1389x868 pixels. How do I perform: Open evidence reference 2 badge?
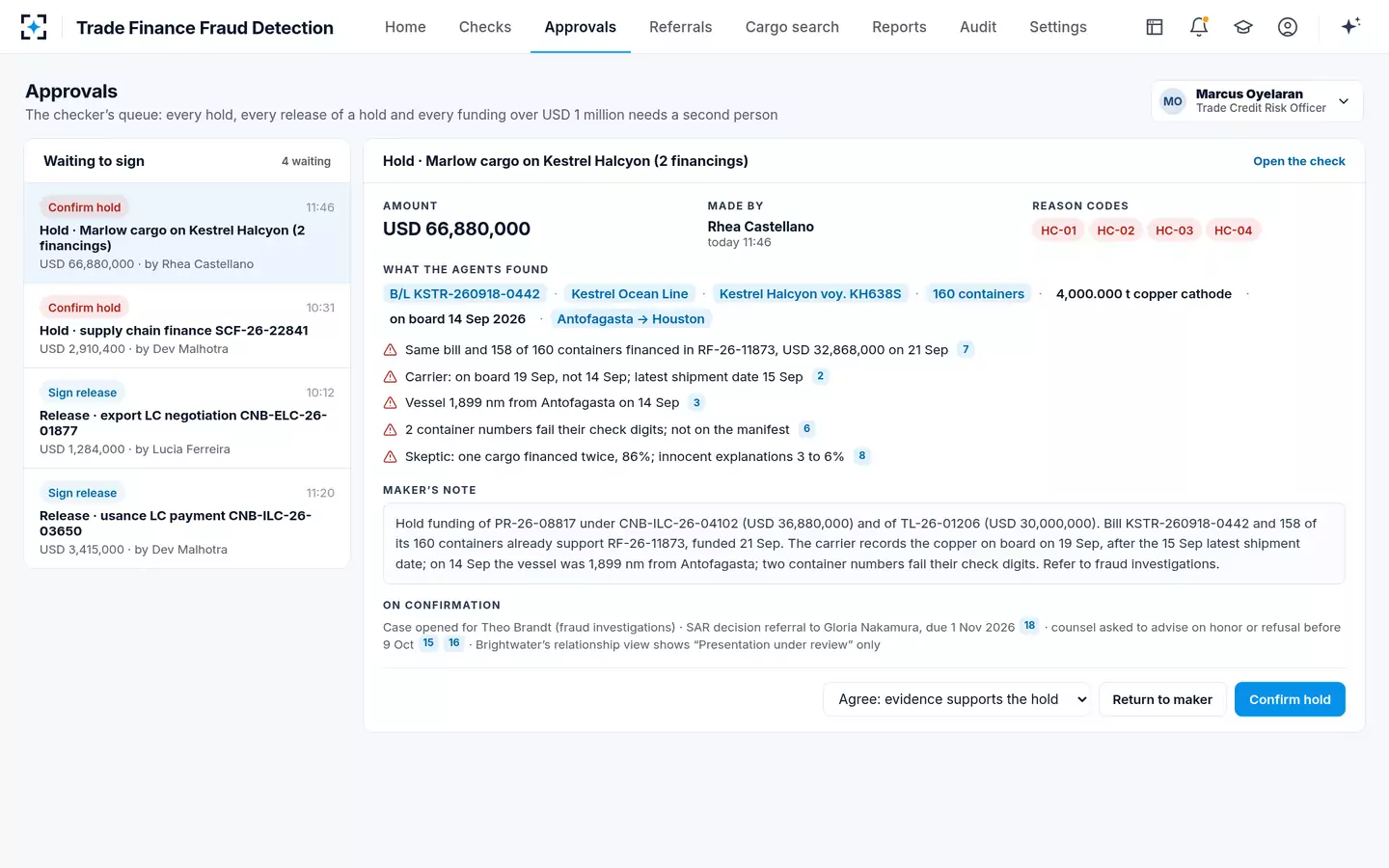[820, 376]
